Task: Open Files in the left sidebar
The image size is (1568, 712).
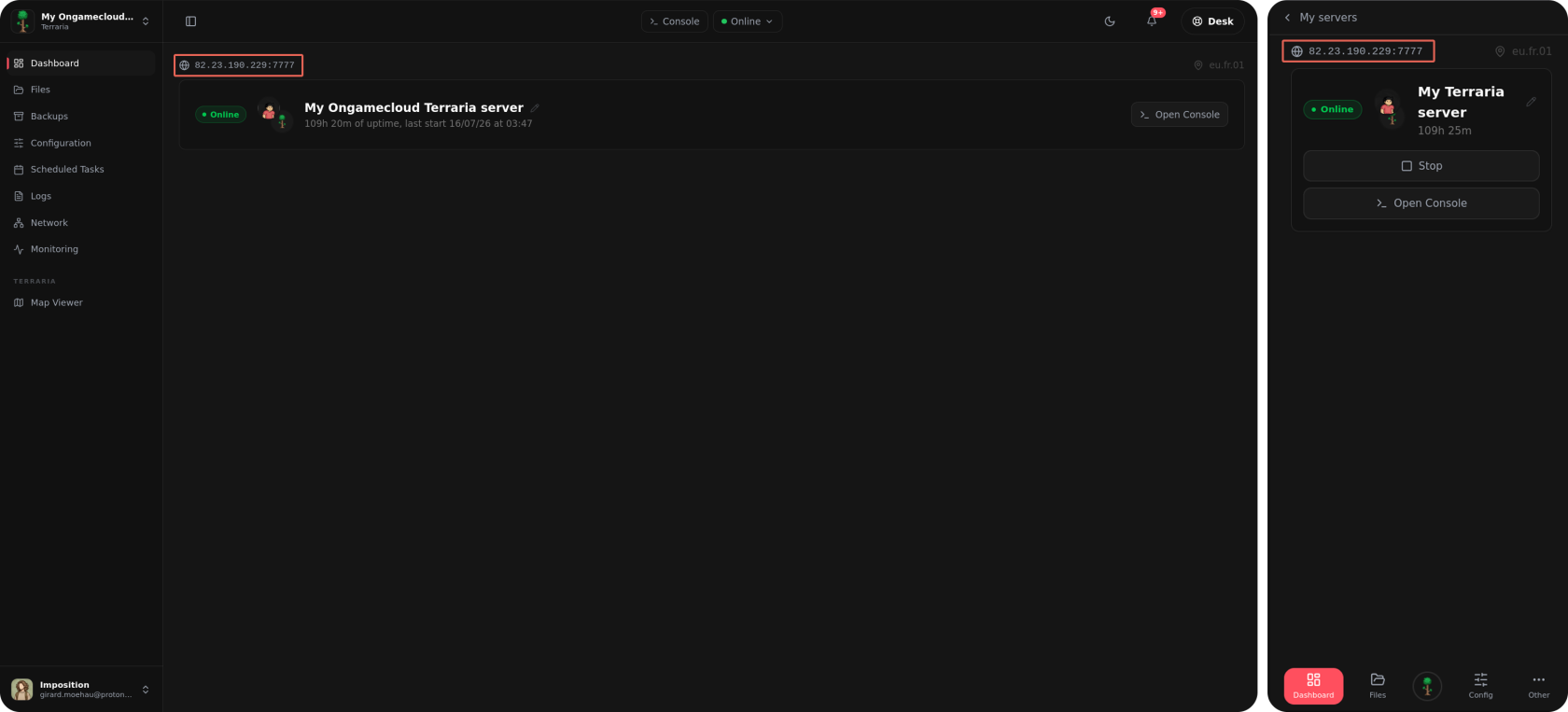Action: pos(79,90)
